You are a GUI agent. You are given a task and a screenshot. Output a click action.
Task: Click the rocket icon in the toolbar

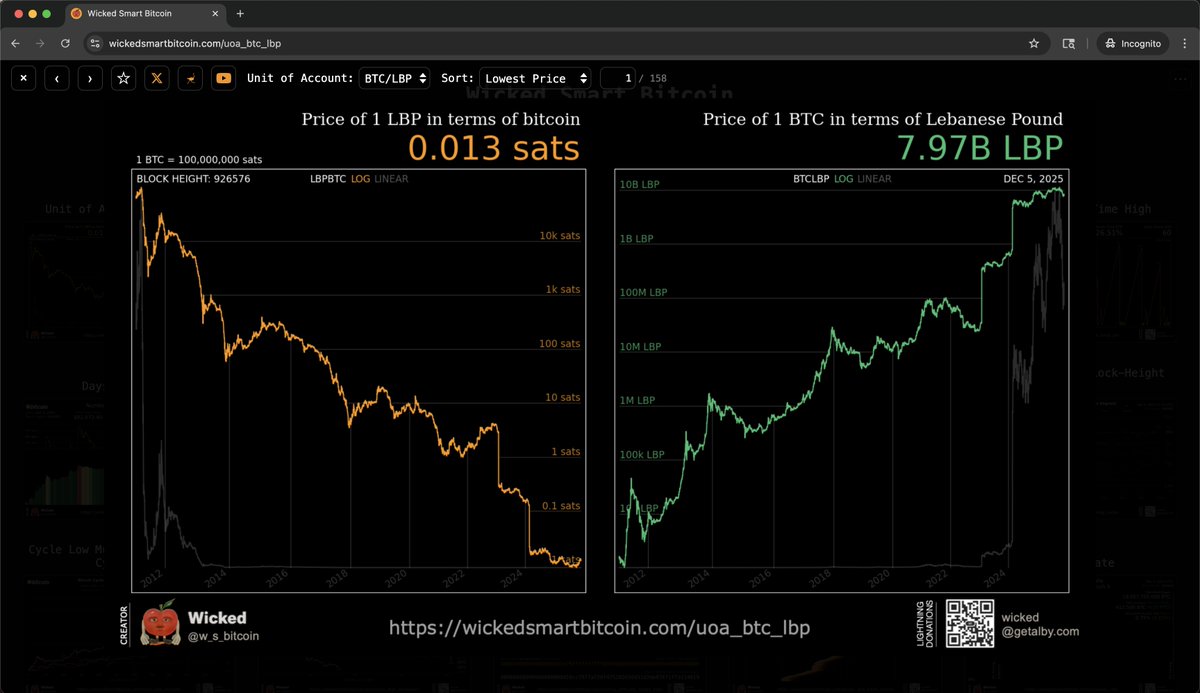coord(190,78)
